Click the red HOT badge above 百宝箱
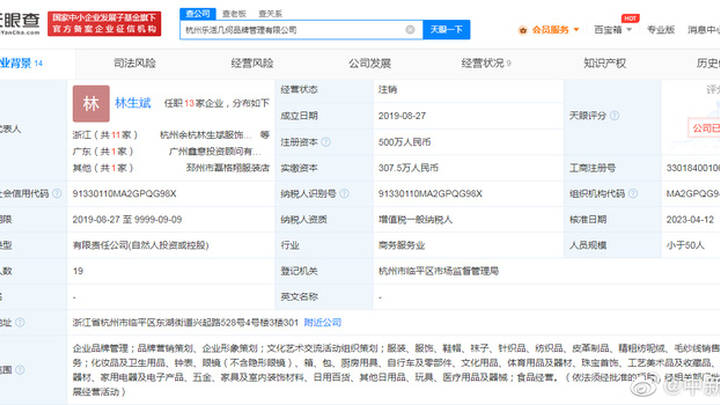The height and width of the screenshot is (405, 720). pos(630,18)
